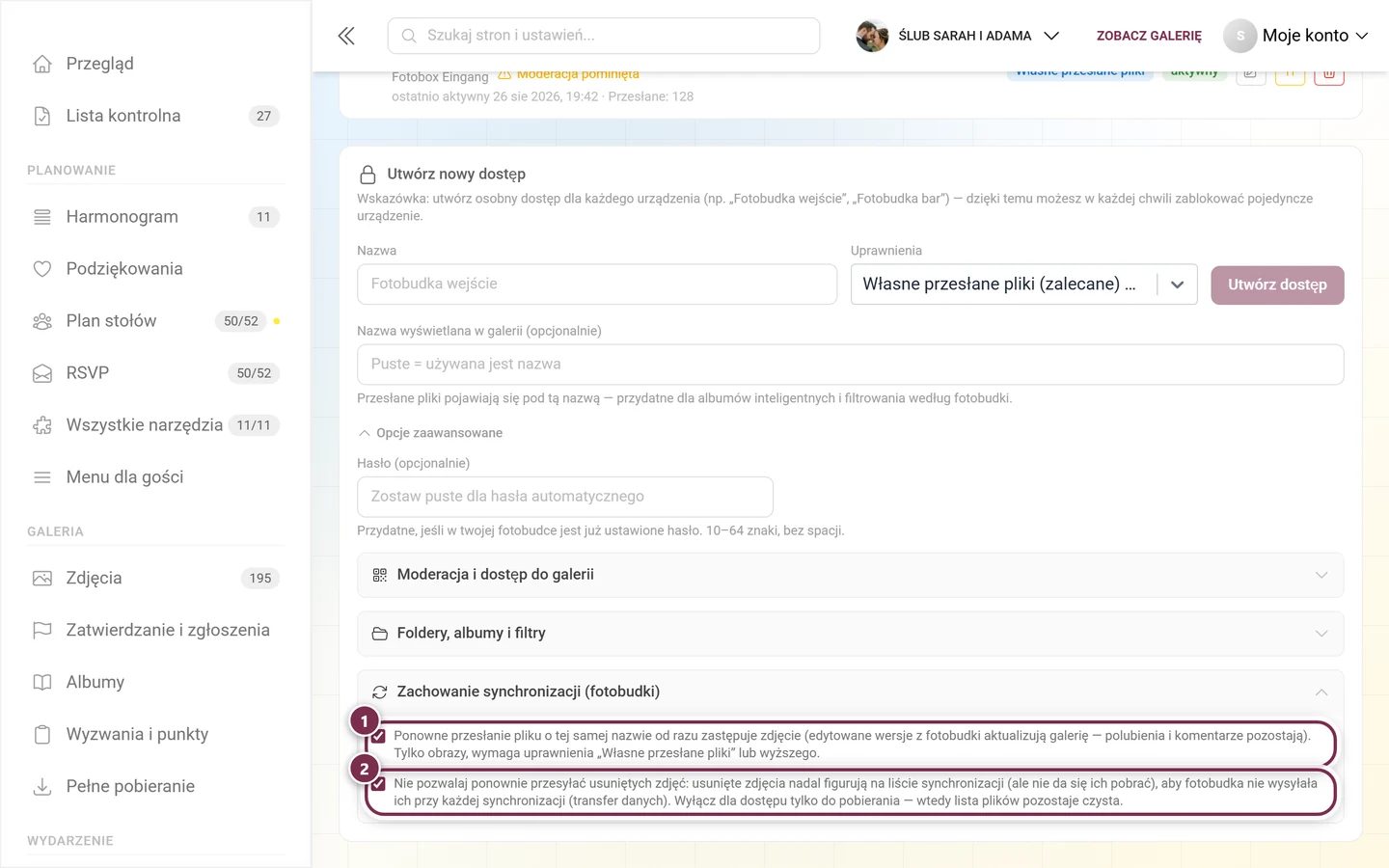Click the wedding couple avatar photo
The image size is (1389, 868).
click(872, 36)
